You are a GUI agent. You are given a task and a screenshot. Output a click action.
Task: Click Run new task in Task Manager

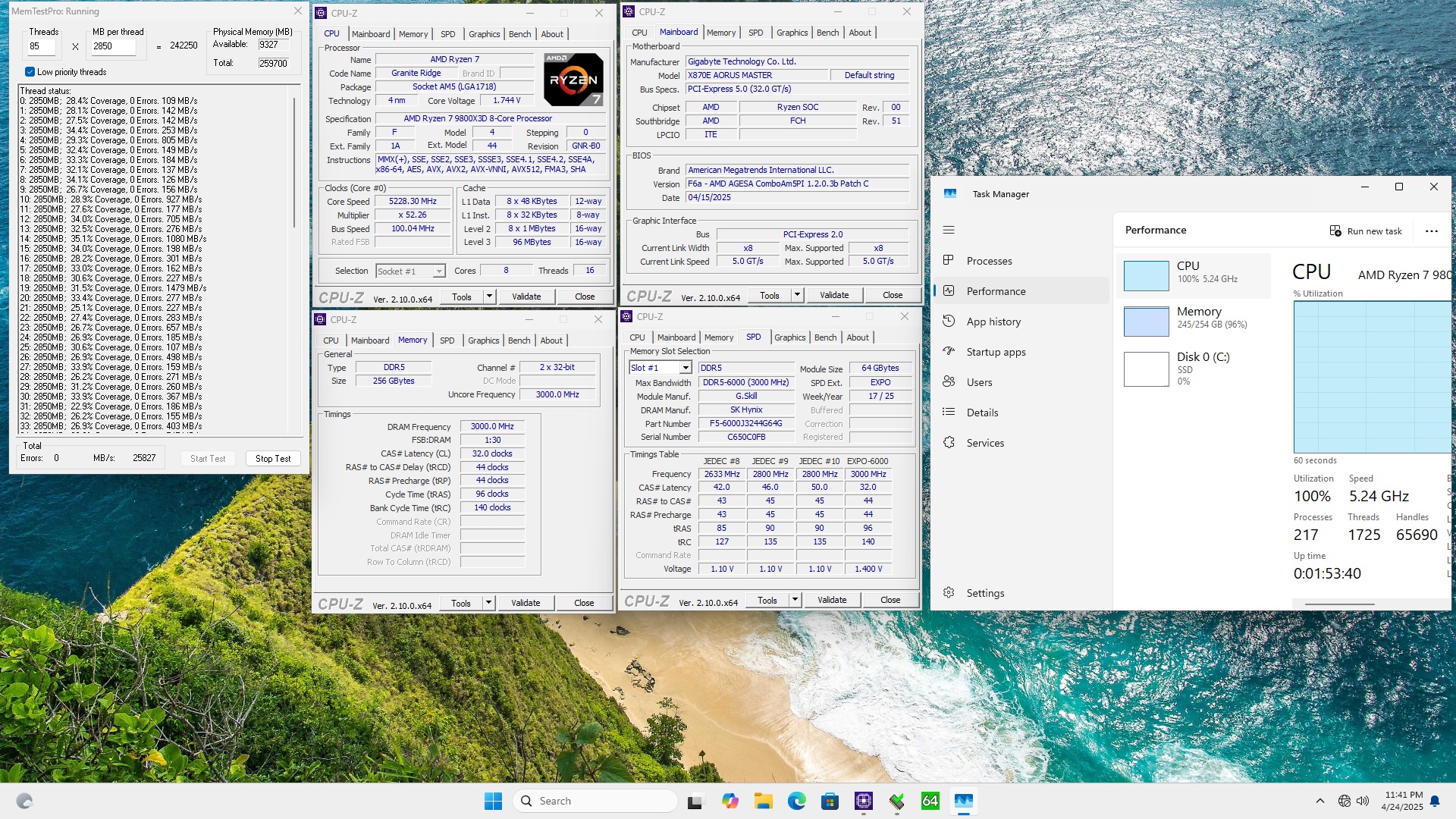point(1366,231)
